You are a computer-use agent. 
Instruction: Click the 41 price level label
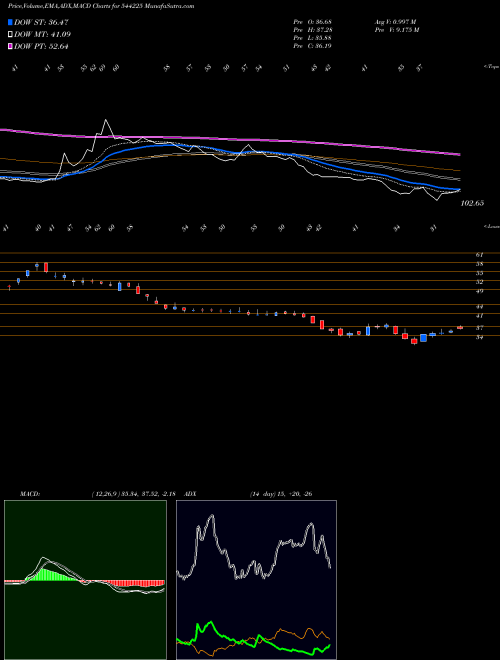(x=479, y=315)
